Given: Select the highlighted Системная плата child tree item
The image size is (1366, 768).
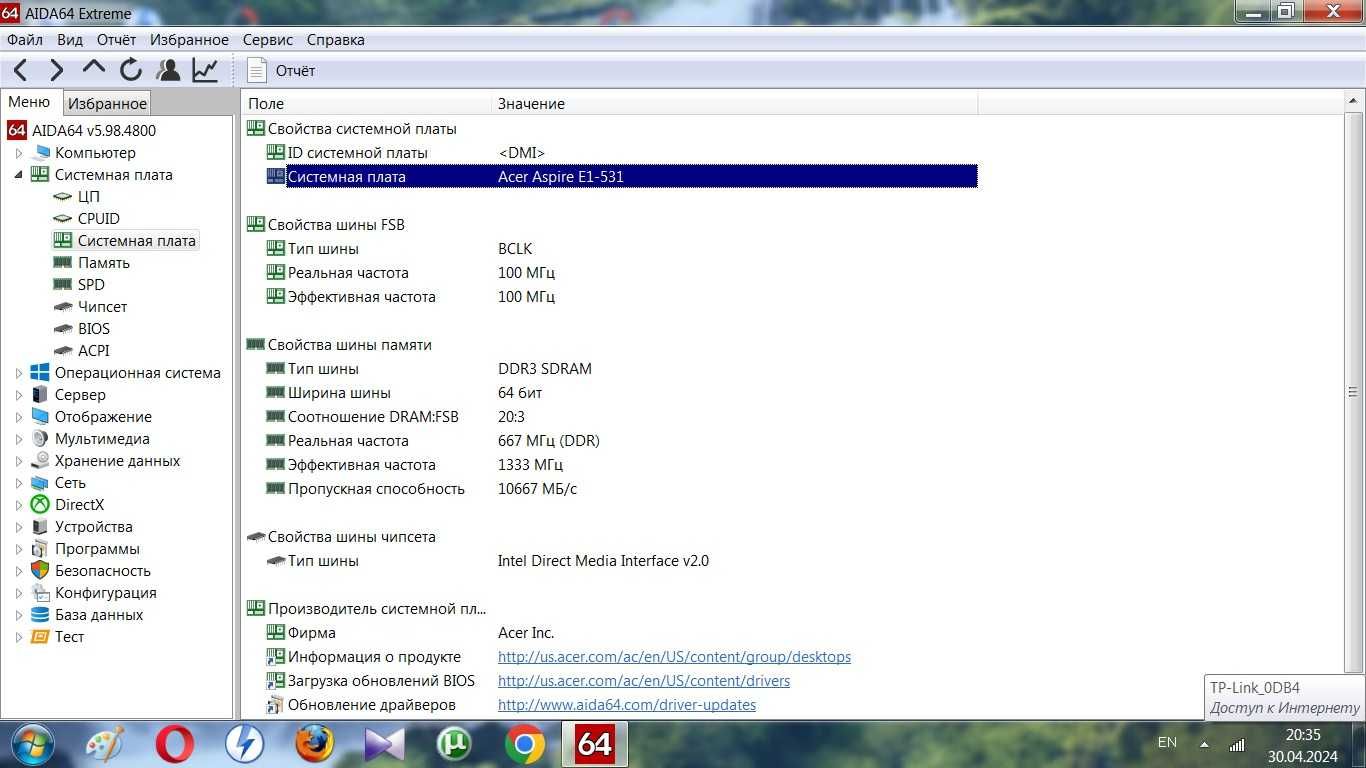Looking at the screenshot, I should coord(136,241).
